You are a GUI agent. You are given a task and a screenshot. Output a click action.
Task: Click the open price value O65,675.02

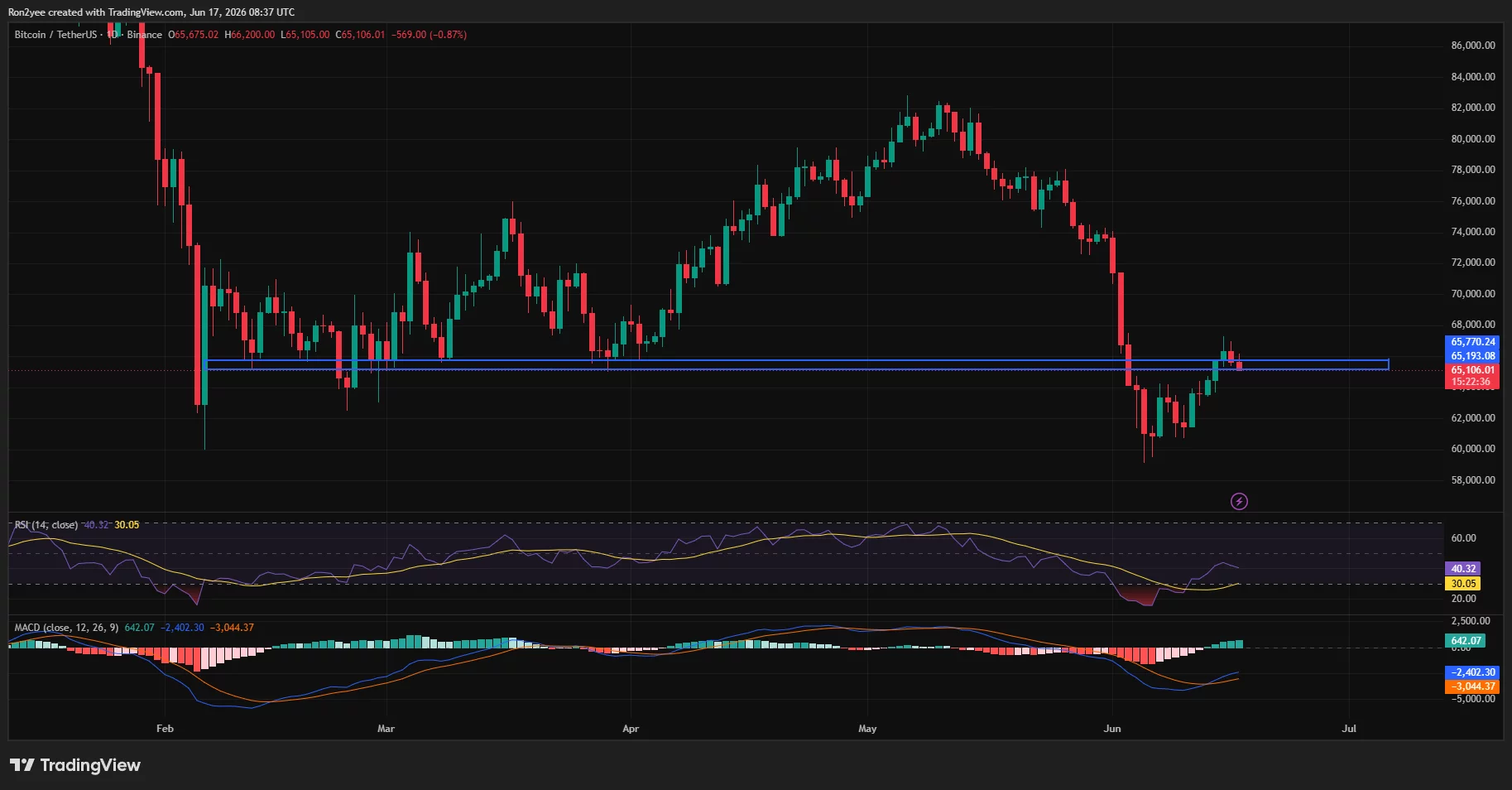[x=194, y=35]
